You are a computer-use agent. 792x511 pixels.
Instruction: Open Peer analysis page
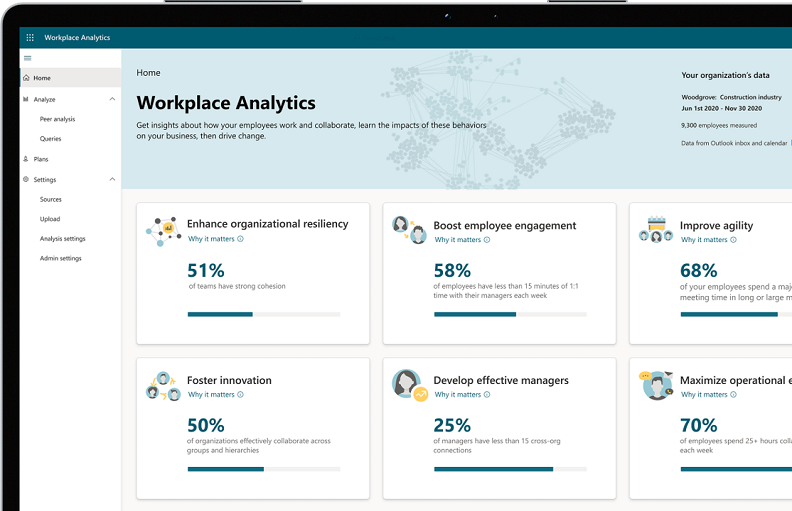(57, 119)
